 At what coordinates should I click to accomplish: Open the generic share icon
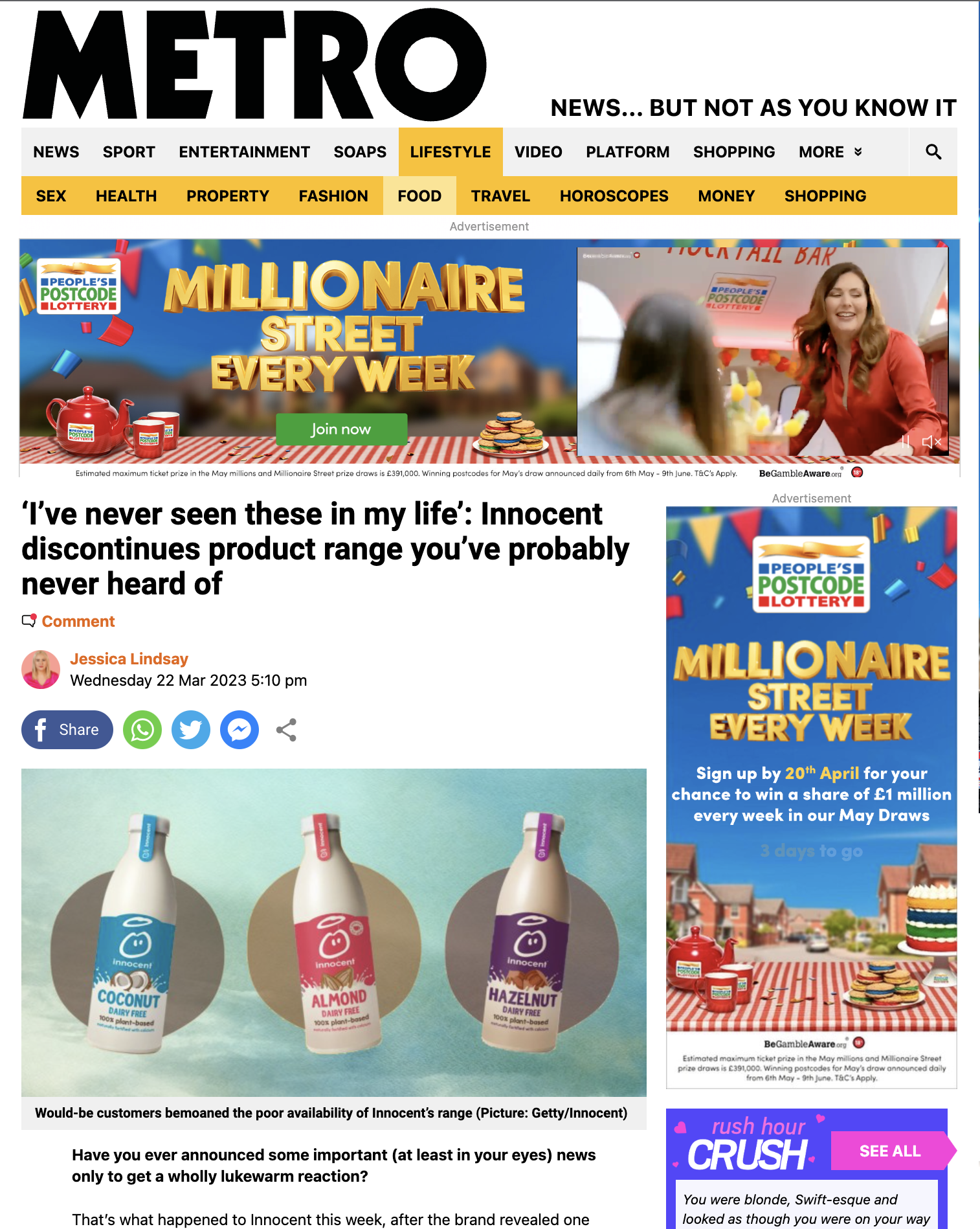(x=286, y=730)
